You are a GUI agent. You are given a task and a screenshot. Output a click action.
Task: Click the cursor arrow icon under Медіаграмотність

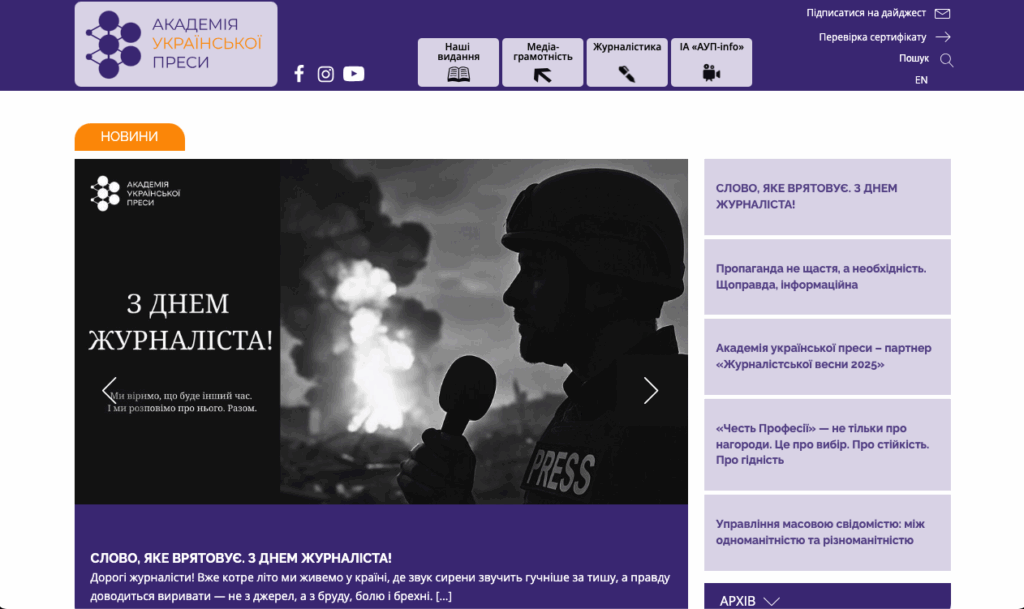click(x=542, y=75)
